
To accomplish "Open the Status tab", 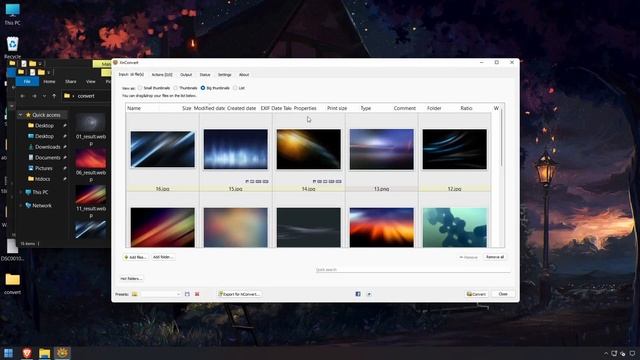I will [205, 75].
